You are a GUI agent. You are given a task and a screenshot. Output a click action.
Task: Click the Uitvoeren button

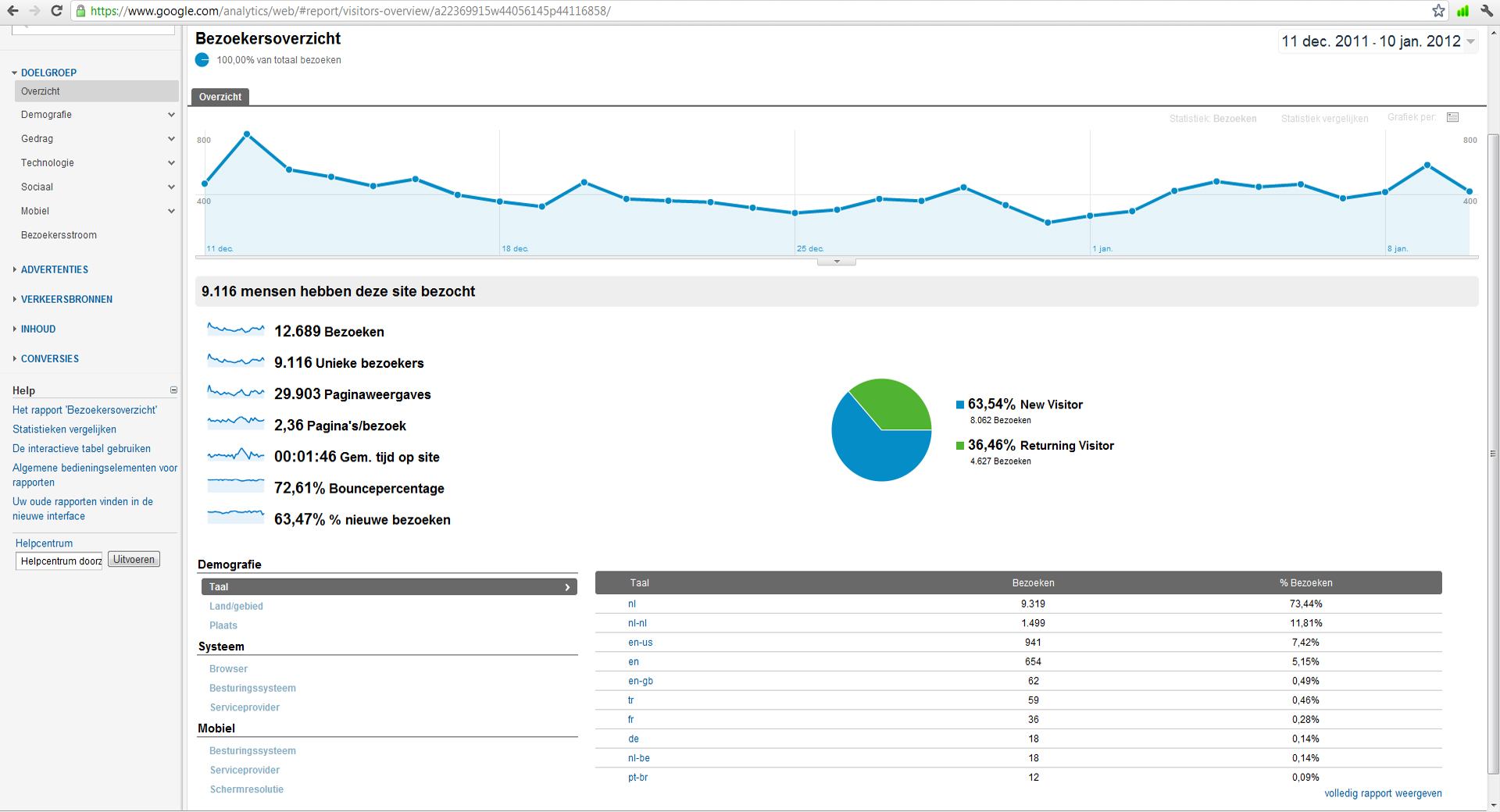pos(134,560)
